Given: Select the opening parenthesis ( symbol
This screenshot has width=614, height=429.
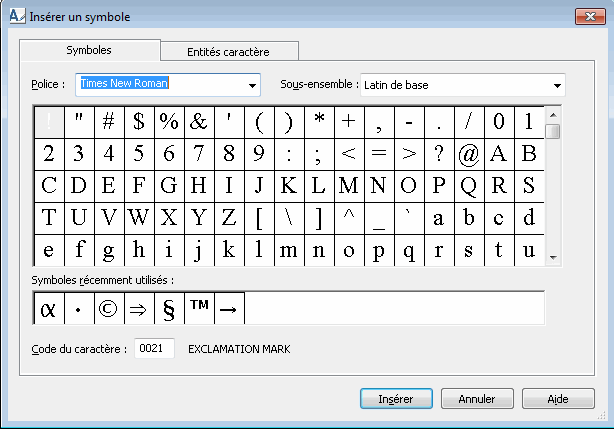Looking at the screenshot, I should click(259, 122).
